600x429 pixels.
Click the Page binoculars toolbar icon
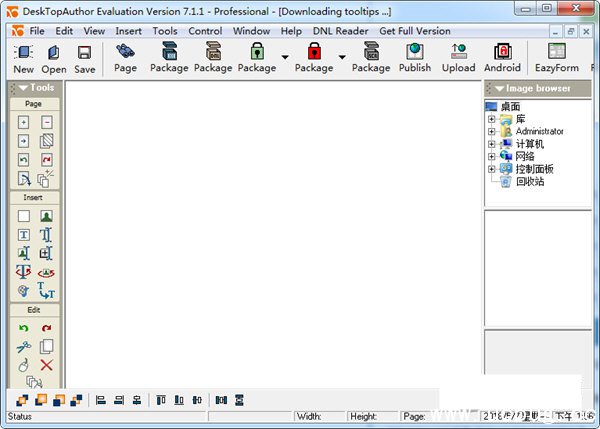point(126,58)
